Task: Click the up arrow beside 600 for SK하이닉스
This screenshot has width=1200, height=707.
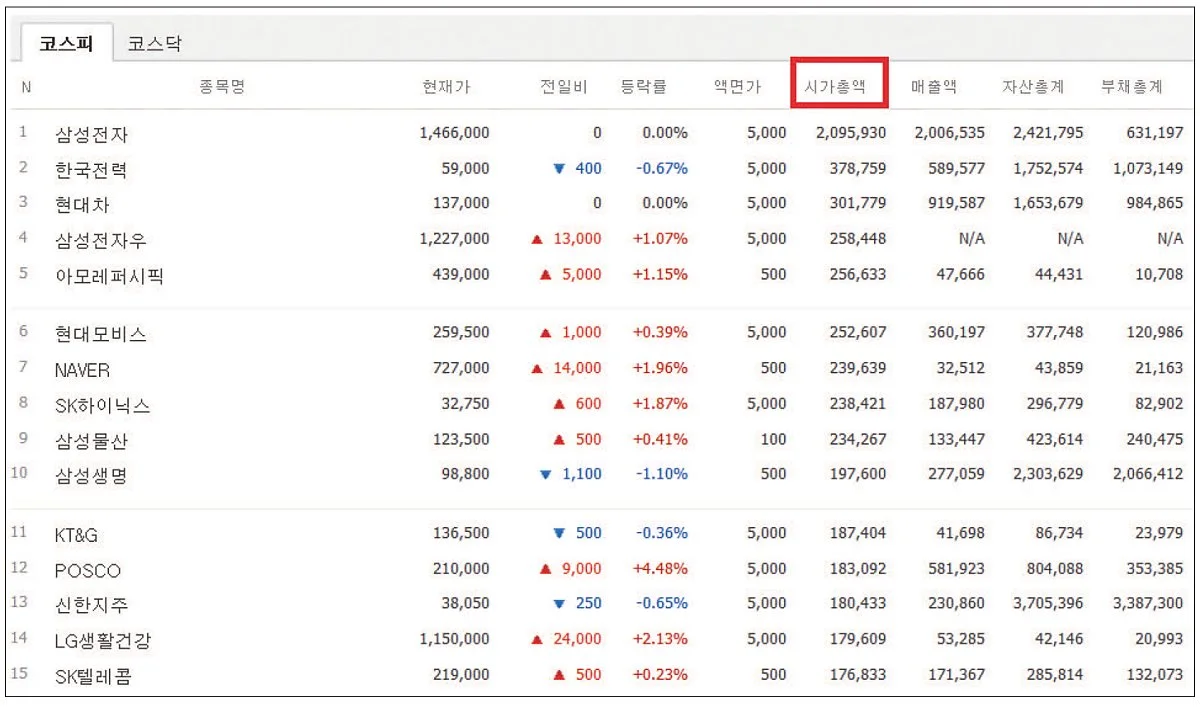Action: point(559,404)
